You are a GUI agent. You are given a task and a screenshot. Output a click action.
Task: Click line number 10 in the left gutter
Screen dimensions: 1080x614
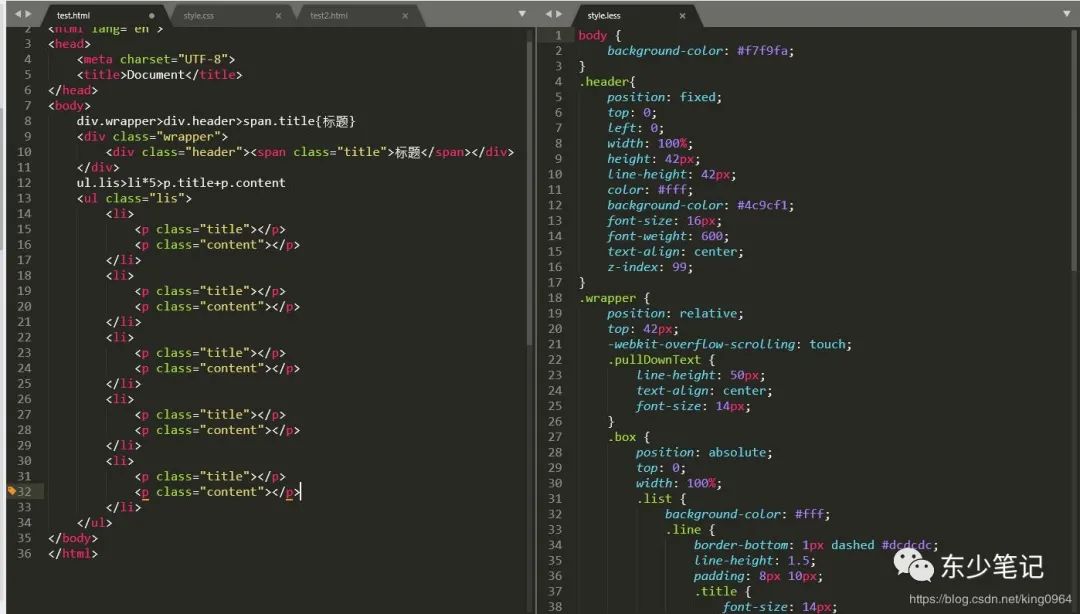click(x=22, y=152)
